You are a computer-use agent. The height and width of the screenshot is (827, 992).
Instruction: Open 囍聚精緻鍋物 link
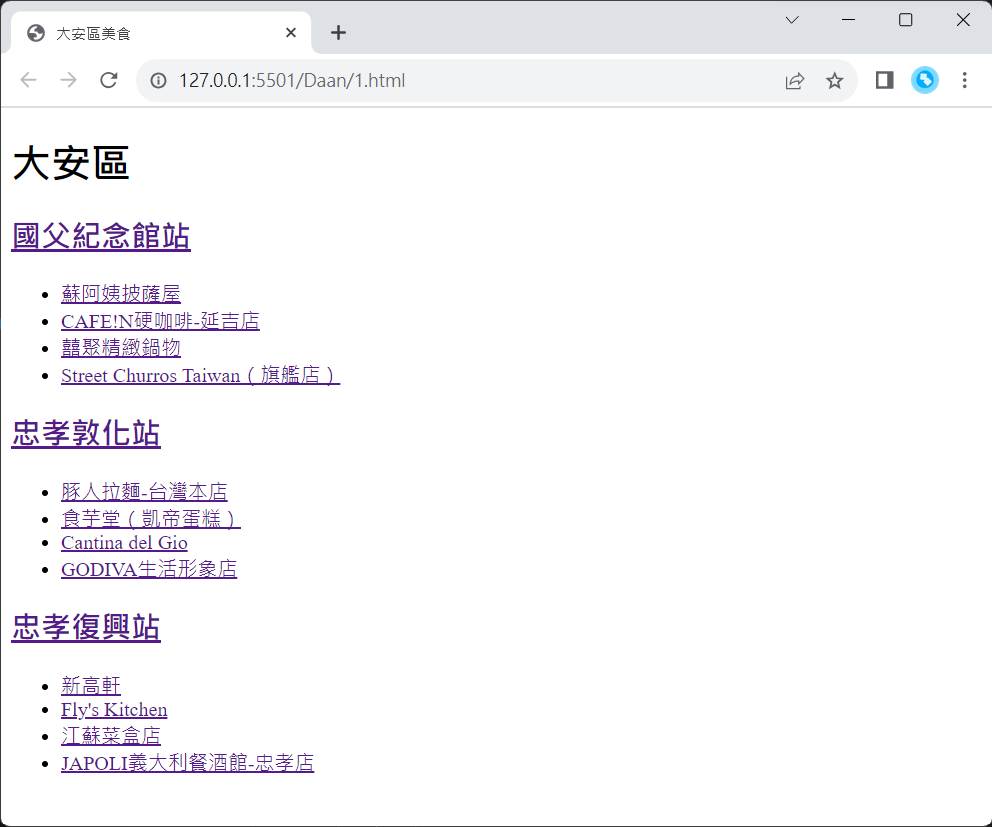(x=121, y=347)
